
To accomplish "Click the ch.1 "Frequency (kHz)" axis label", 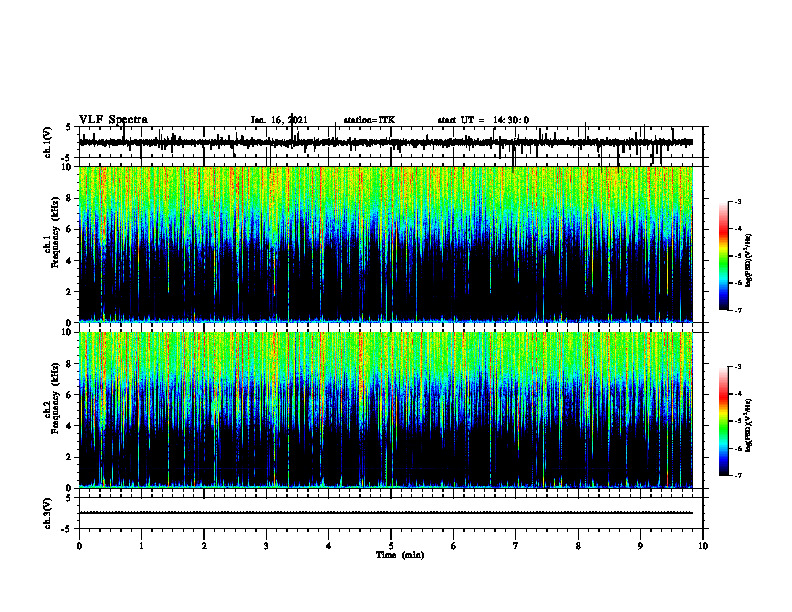I will click(55, 234).
